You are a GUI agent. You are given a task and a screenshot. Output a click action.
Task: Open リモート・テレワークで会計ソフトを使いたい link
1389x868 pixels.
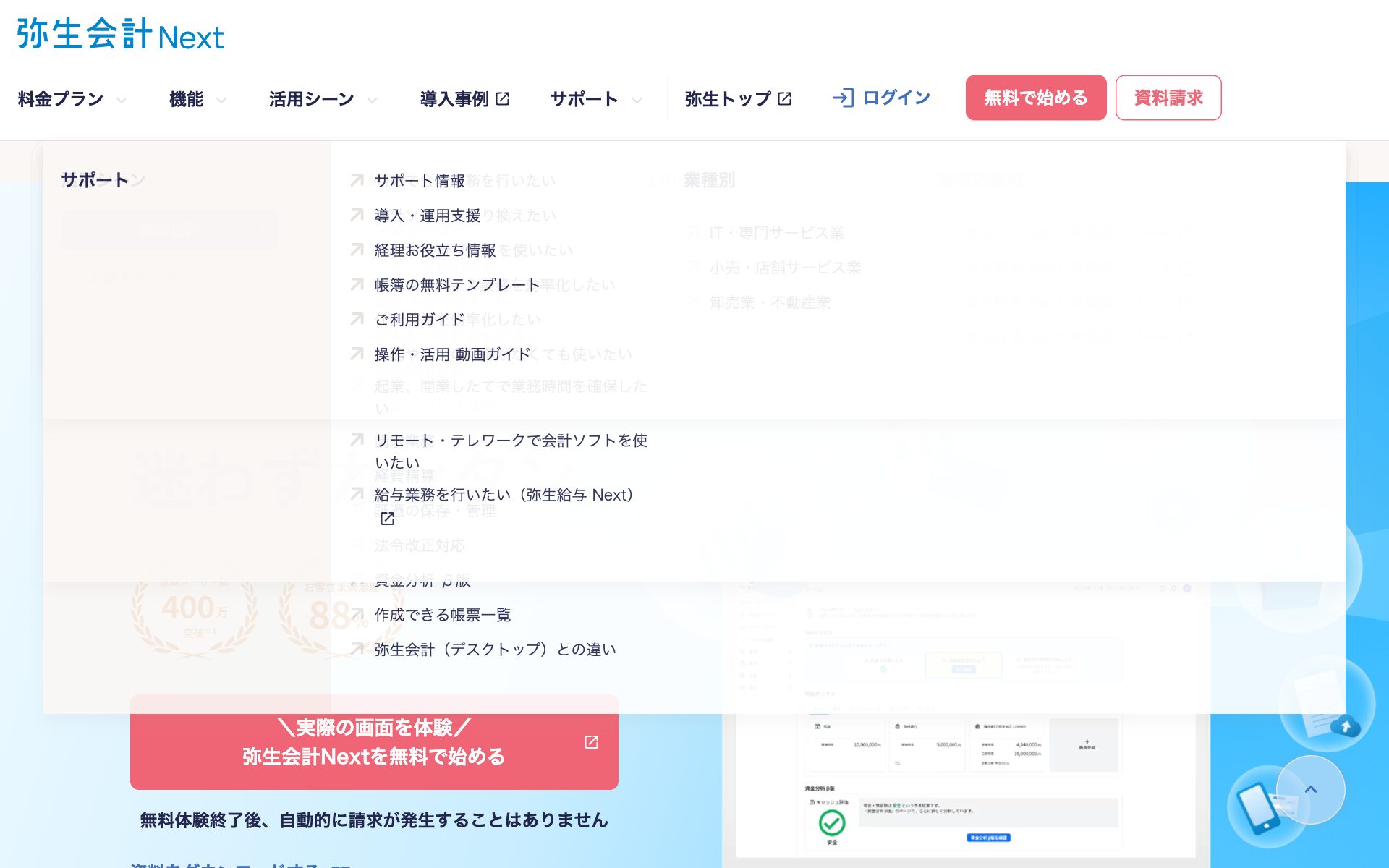(x=511, y=451)
